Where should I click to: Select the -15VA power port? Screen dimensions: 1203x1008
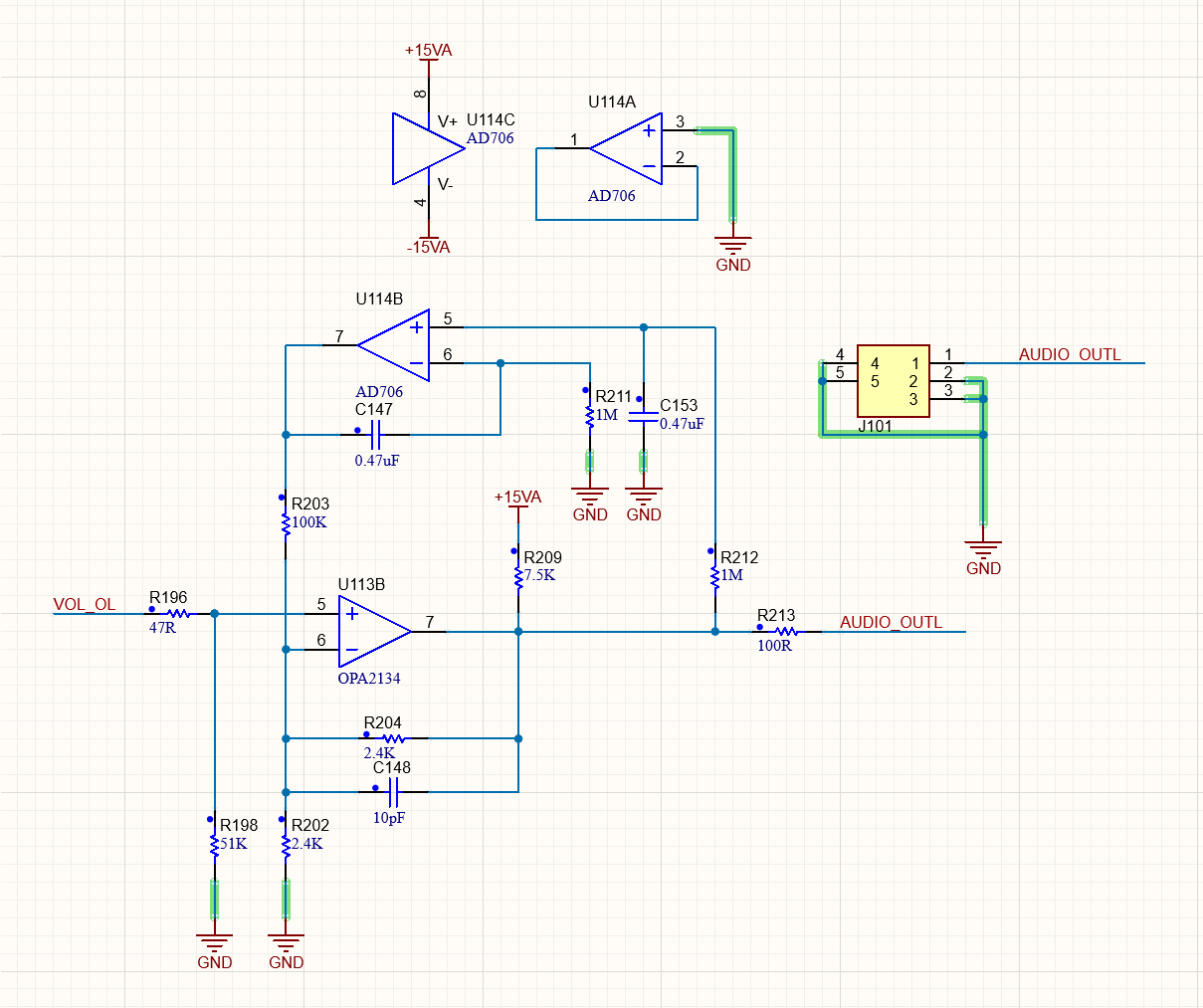[x=428, y=239]
